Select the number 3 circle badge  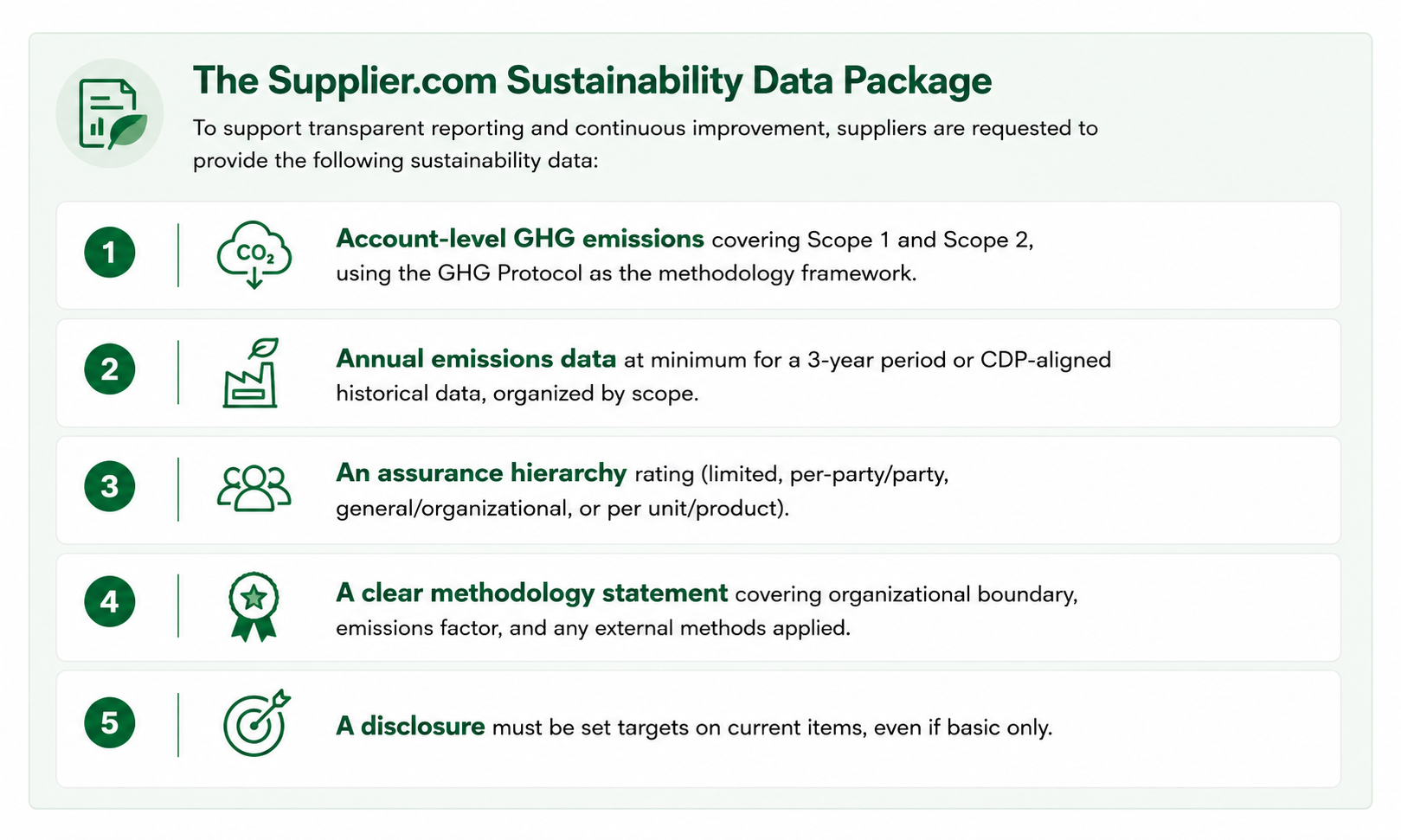pos(110,486)
